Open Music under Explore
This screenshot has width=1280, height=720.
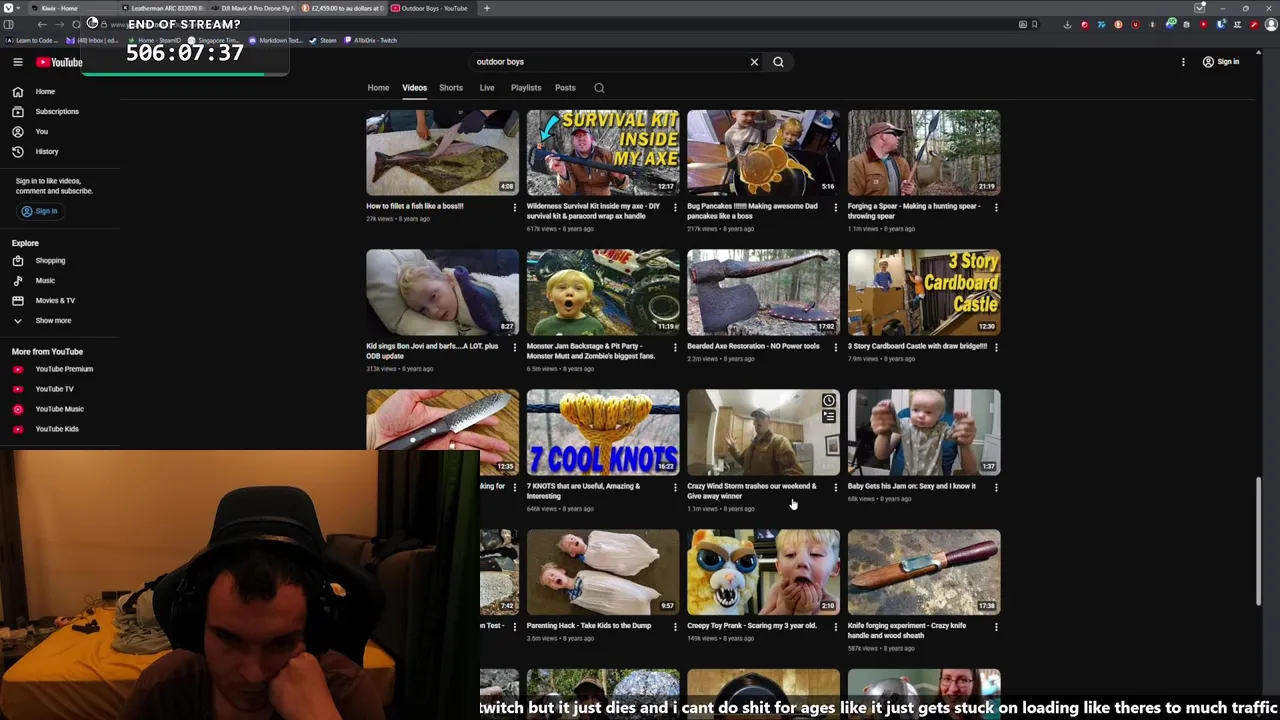(45, 281)
